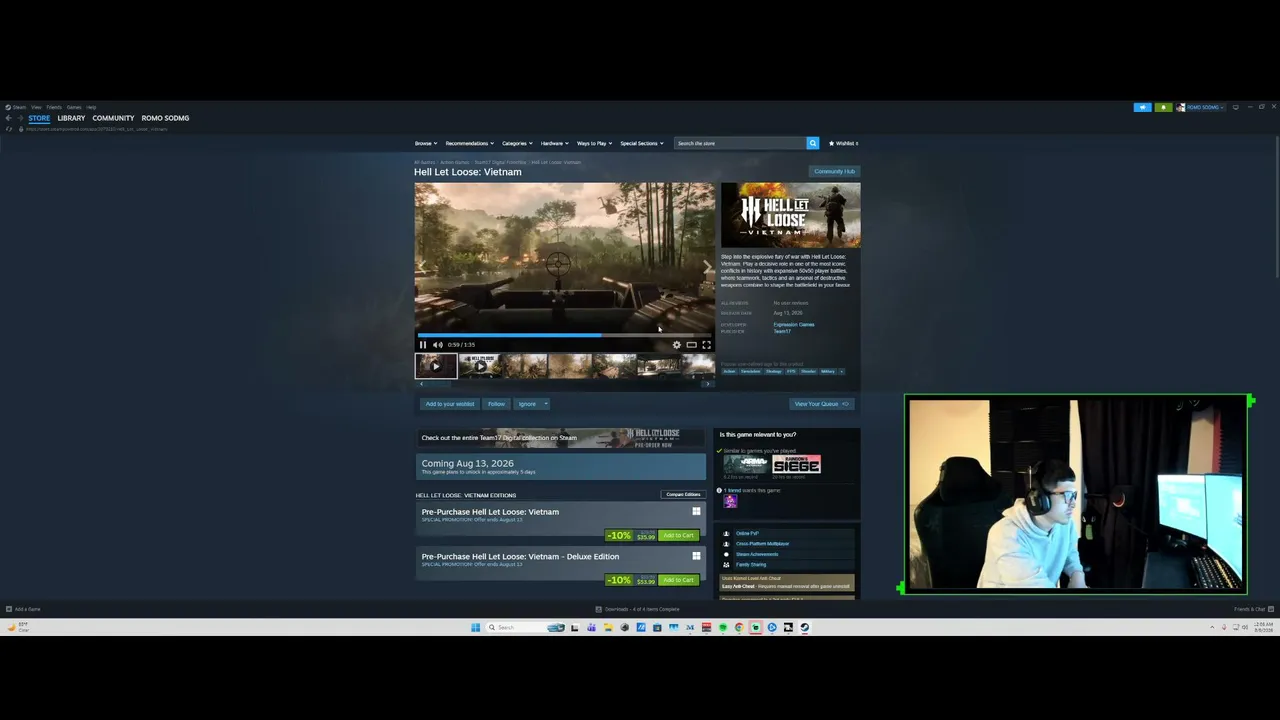
Task: Open Team17 Digital collection banner
Action: click(x=561, y=437)
